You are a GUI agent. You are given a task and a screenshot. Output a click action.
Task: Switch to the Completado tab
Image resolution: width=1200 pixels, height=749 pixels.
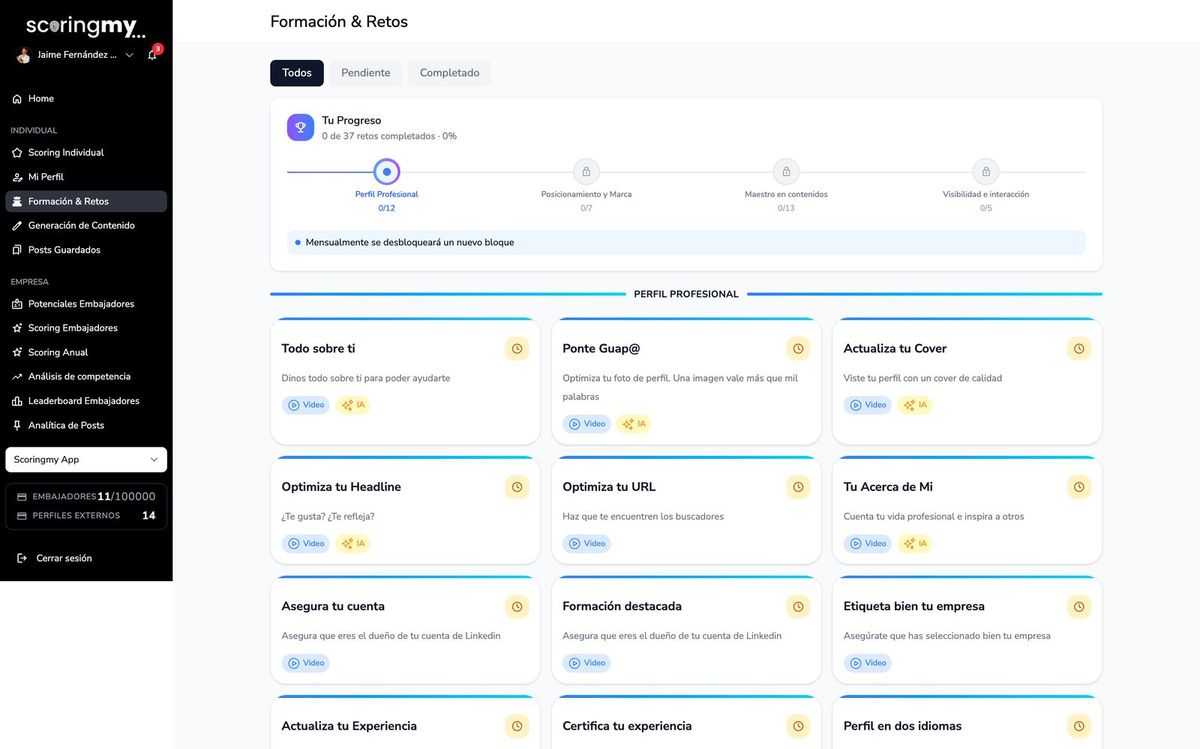(449, 73)
